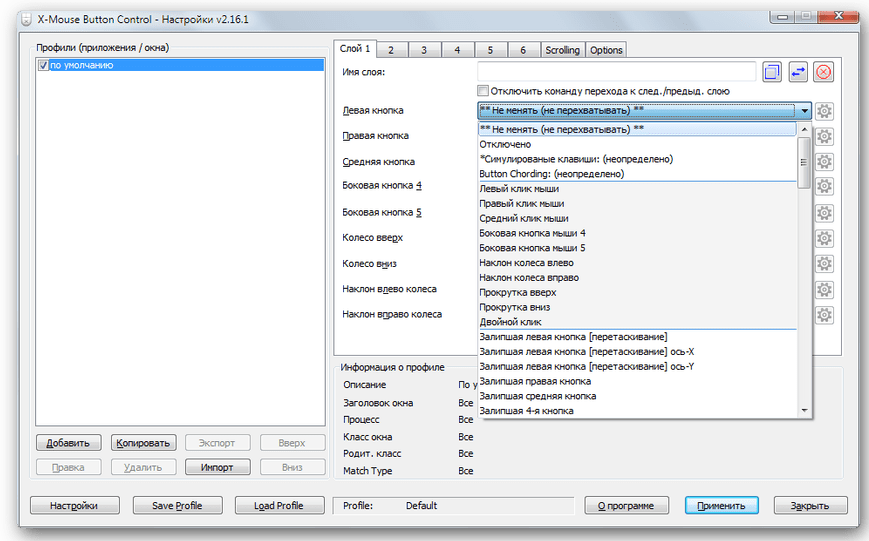Open gear settings for Правая кнопка

pos(824,136)
